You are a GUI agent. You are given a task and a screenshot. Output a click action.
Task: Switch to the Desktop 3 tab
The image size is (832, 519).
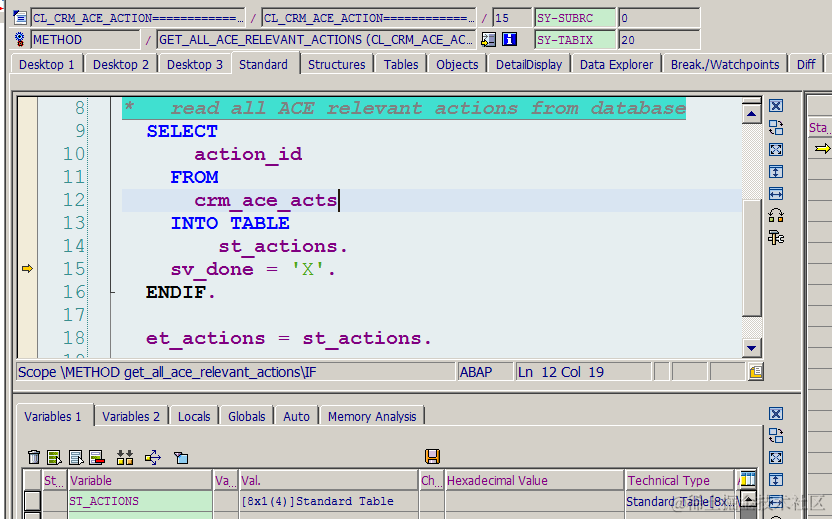[x=195, y=64]
